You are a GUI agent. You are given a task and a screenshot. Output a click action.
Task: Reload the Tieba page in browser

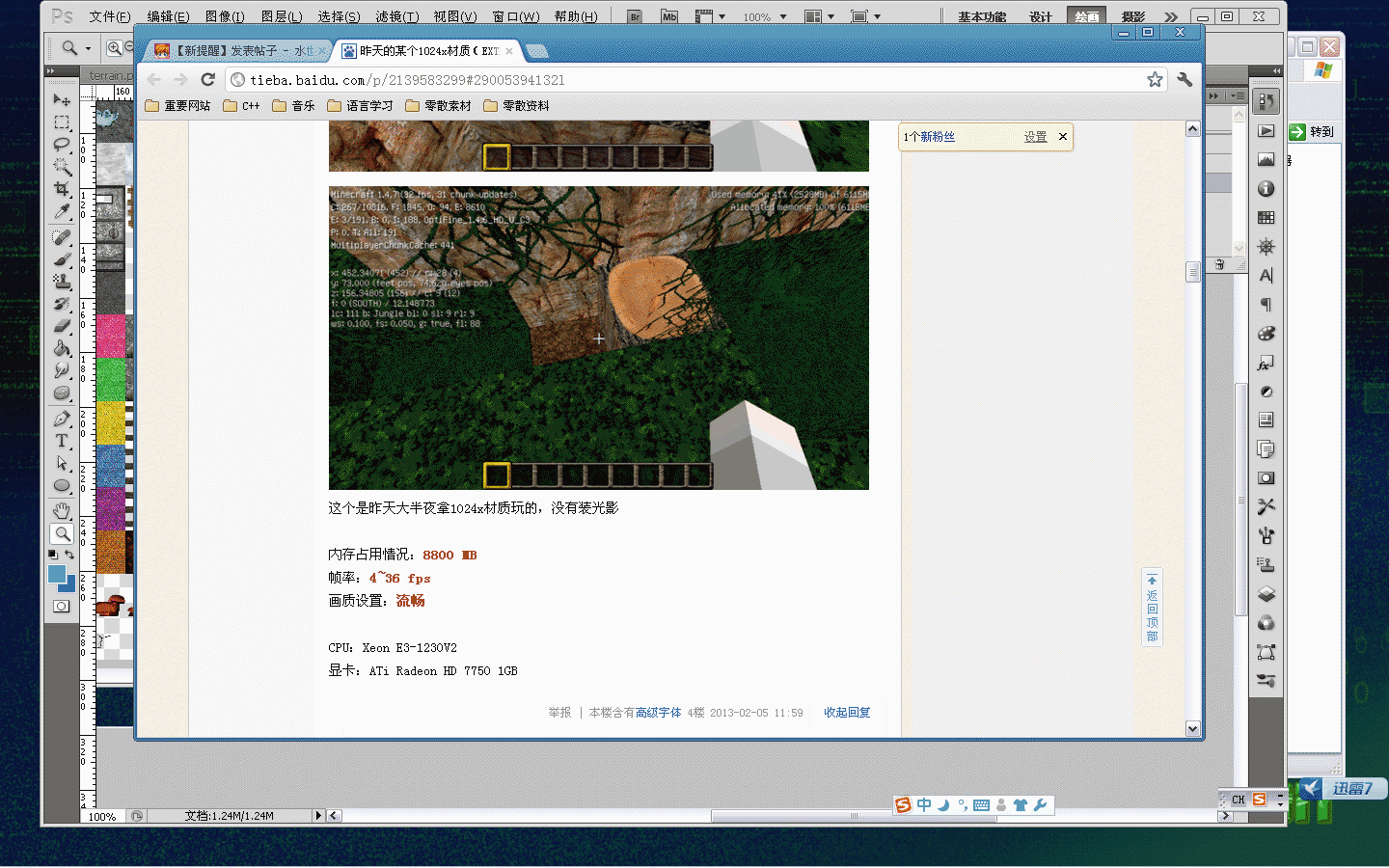tap(207, 80)
